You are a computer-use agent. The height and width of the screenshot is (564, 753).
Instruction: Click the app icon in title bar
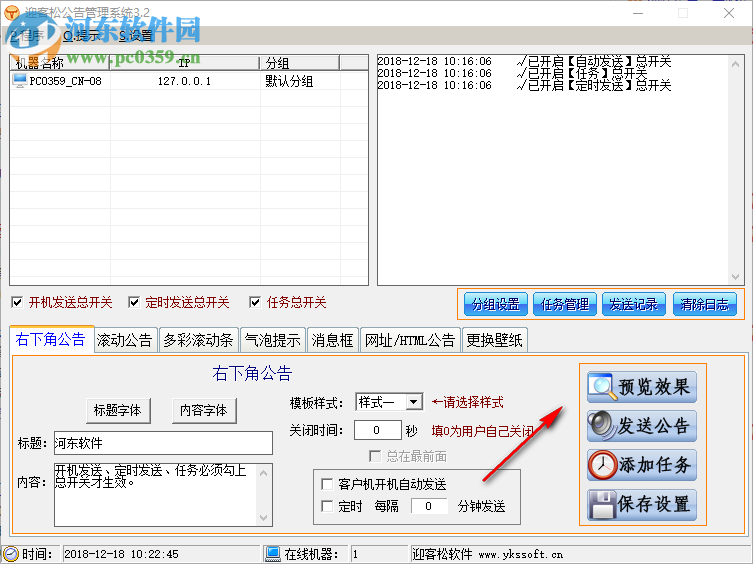pos(12,12)
